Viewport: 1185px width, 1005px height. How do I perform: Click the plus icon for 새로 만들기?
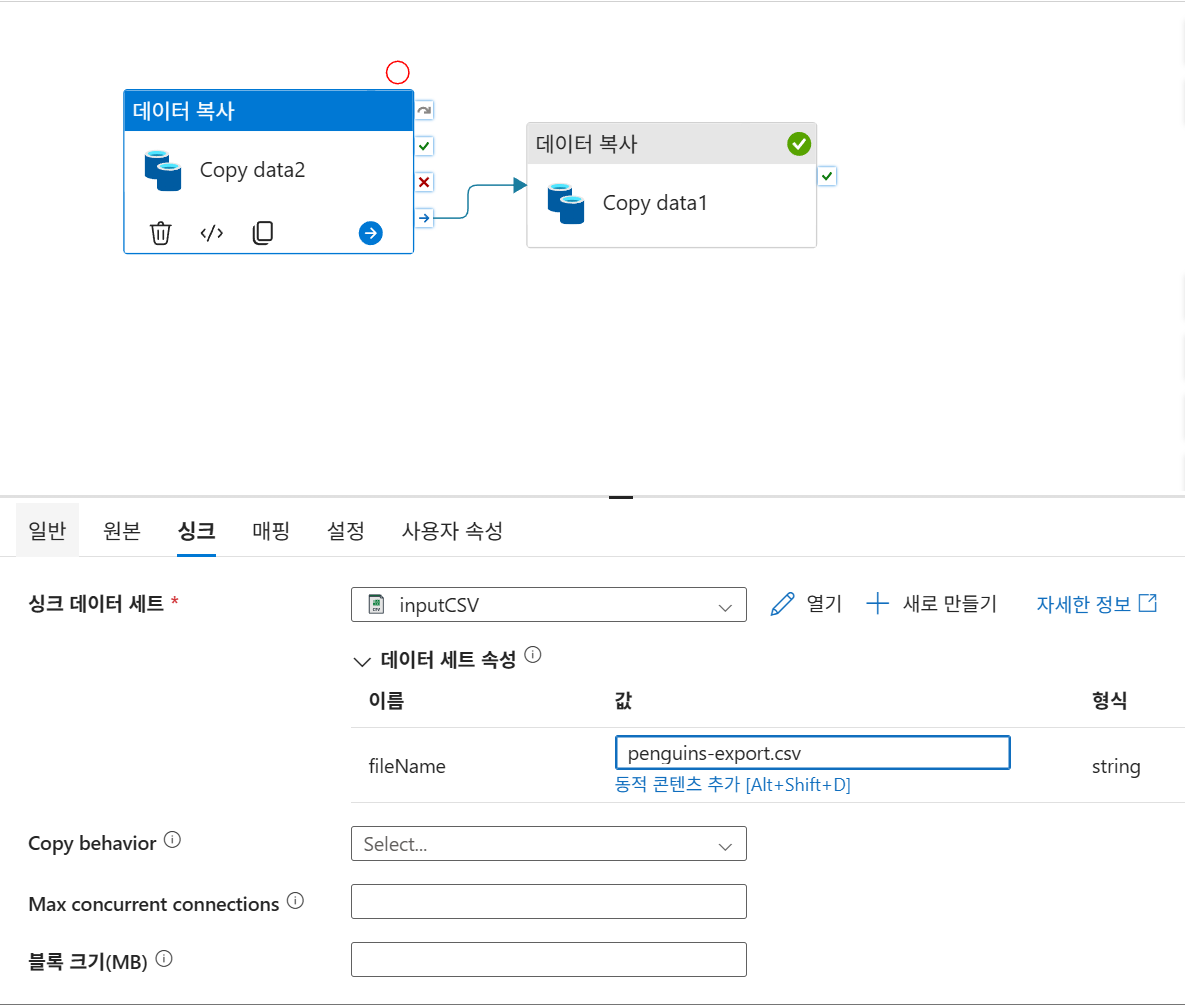click(x=877, y=604)
